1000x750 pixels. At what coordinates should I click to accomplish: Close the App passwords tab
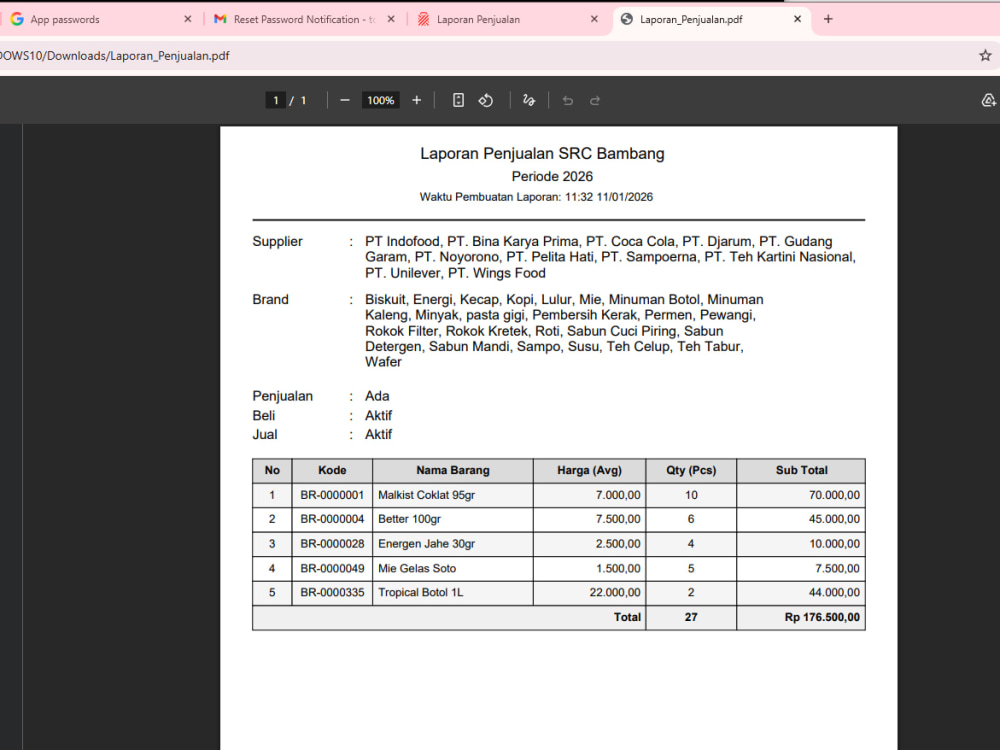(x=188, y=19)
